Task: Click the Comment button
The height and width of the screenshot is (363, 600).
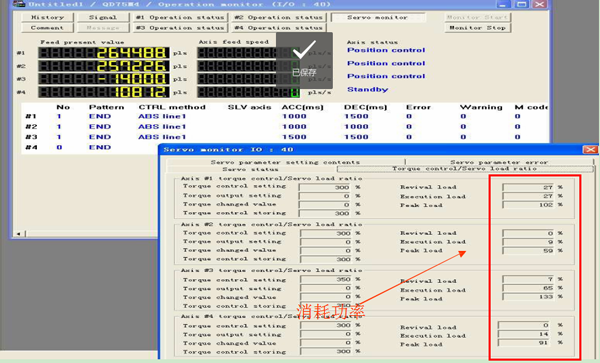Action: pos(47,28)
